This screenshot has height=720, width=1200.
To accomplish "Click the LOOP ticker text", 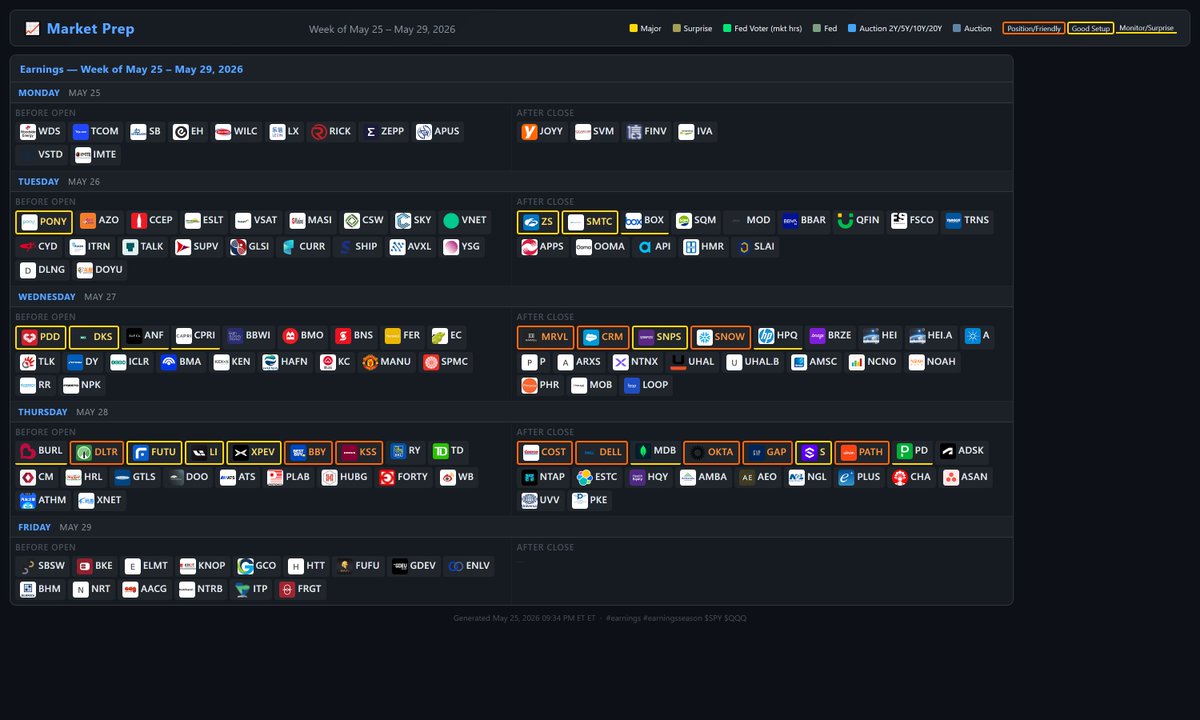I will point(655,384).
